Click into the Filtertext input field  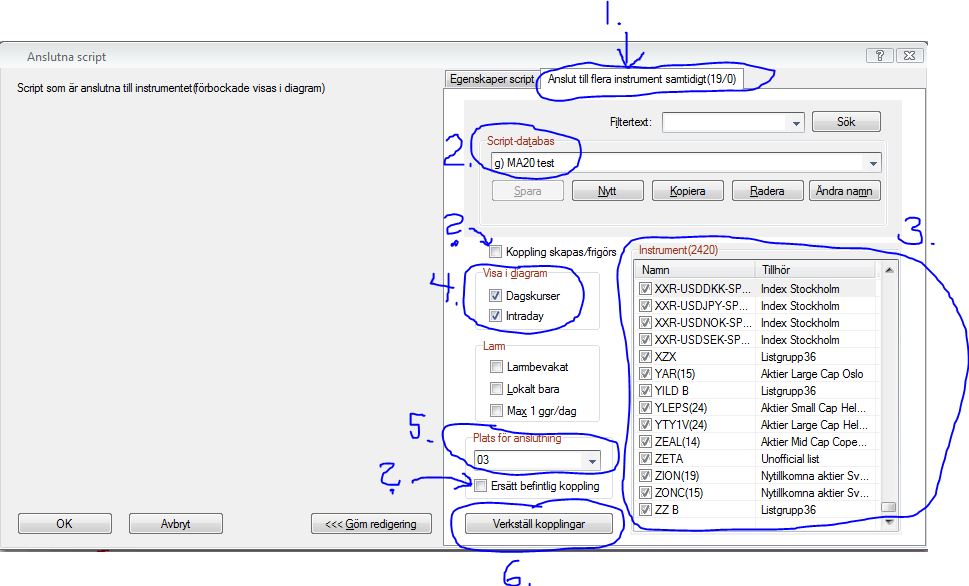(x=725, y=122)
